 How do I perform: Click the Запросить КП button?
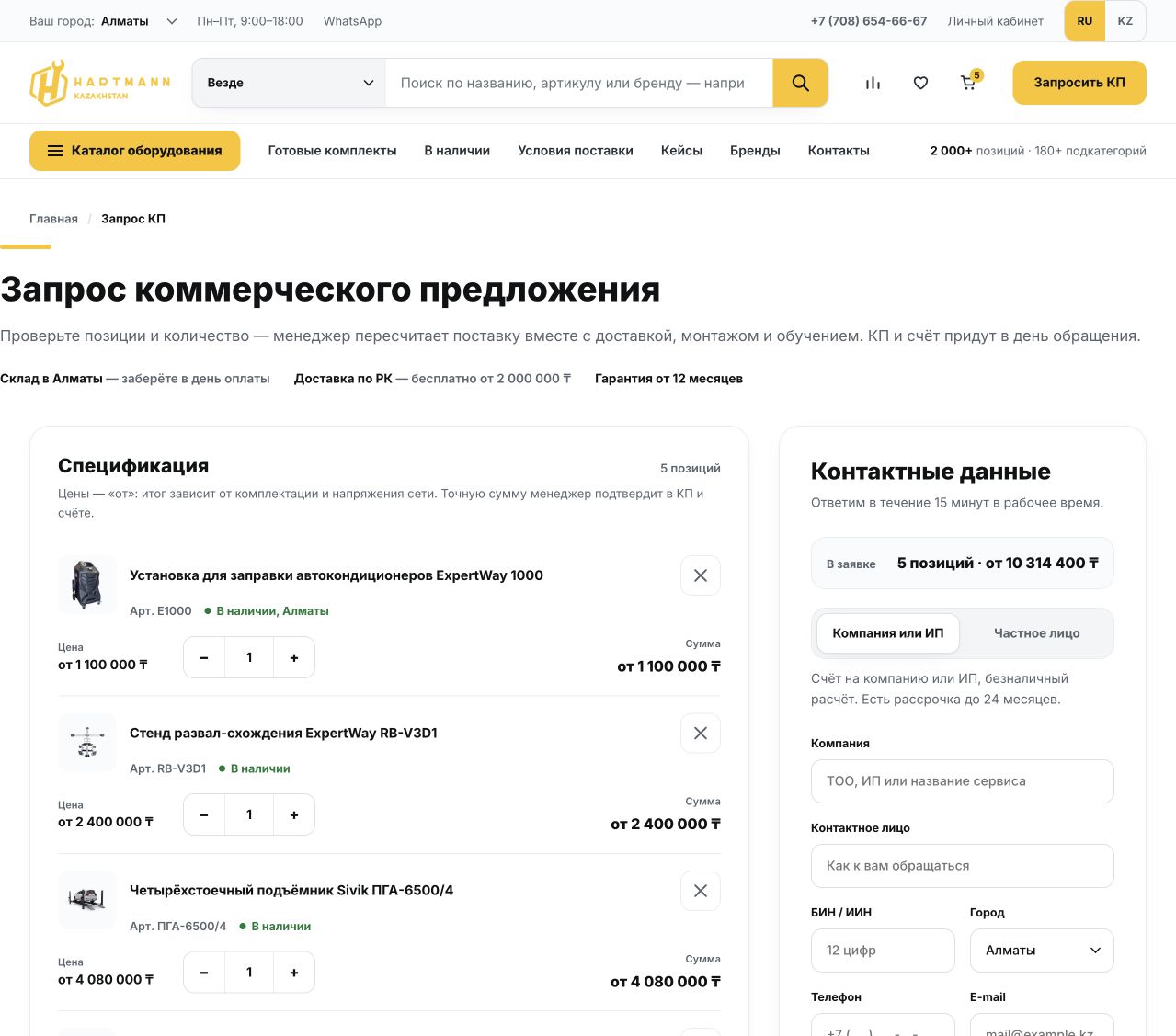pos(1079,83)
